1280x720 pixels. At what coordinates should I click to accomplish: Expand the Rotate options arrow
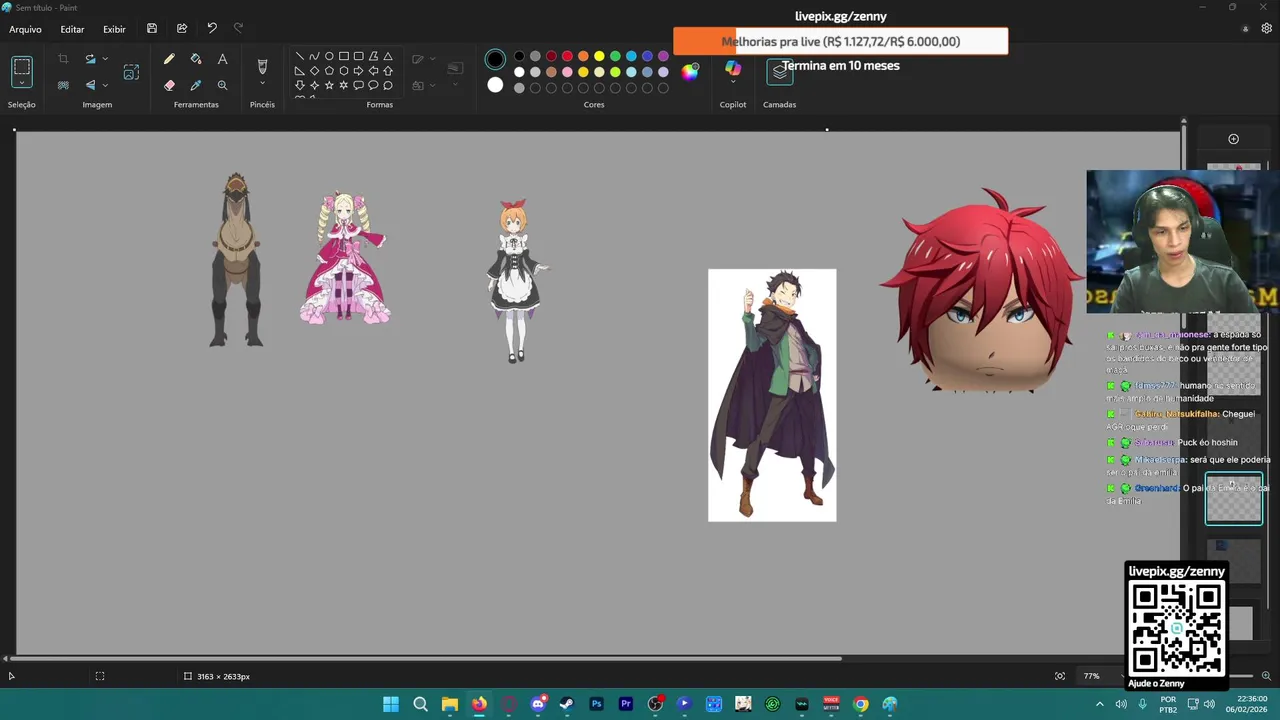click(105, 59)
